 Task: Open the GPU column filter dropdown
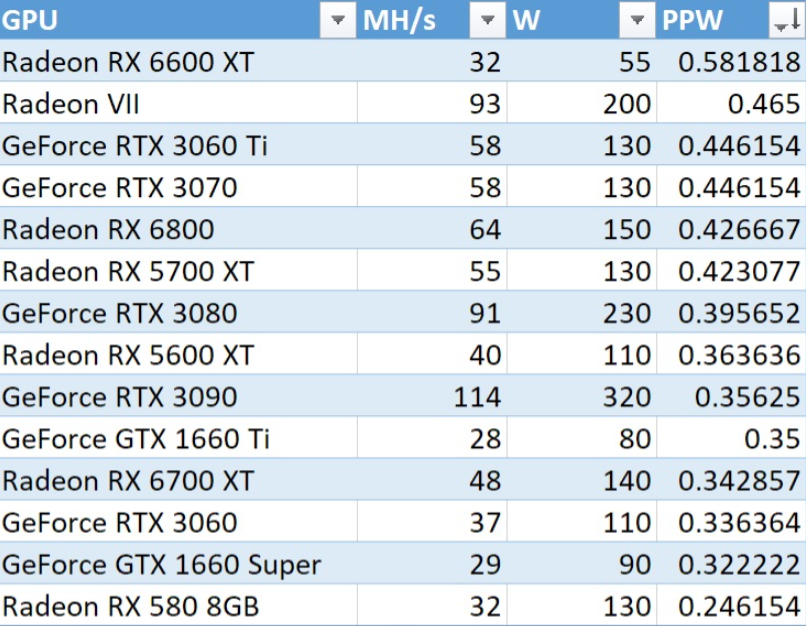pos(338,20)
